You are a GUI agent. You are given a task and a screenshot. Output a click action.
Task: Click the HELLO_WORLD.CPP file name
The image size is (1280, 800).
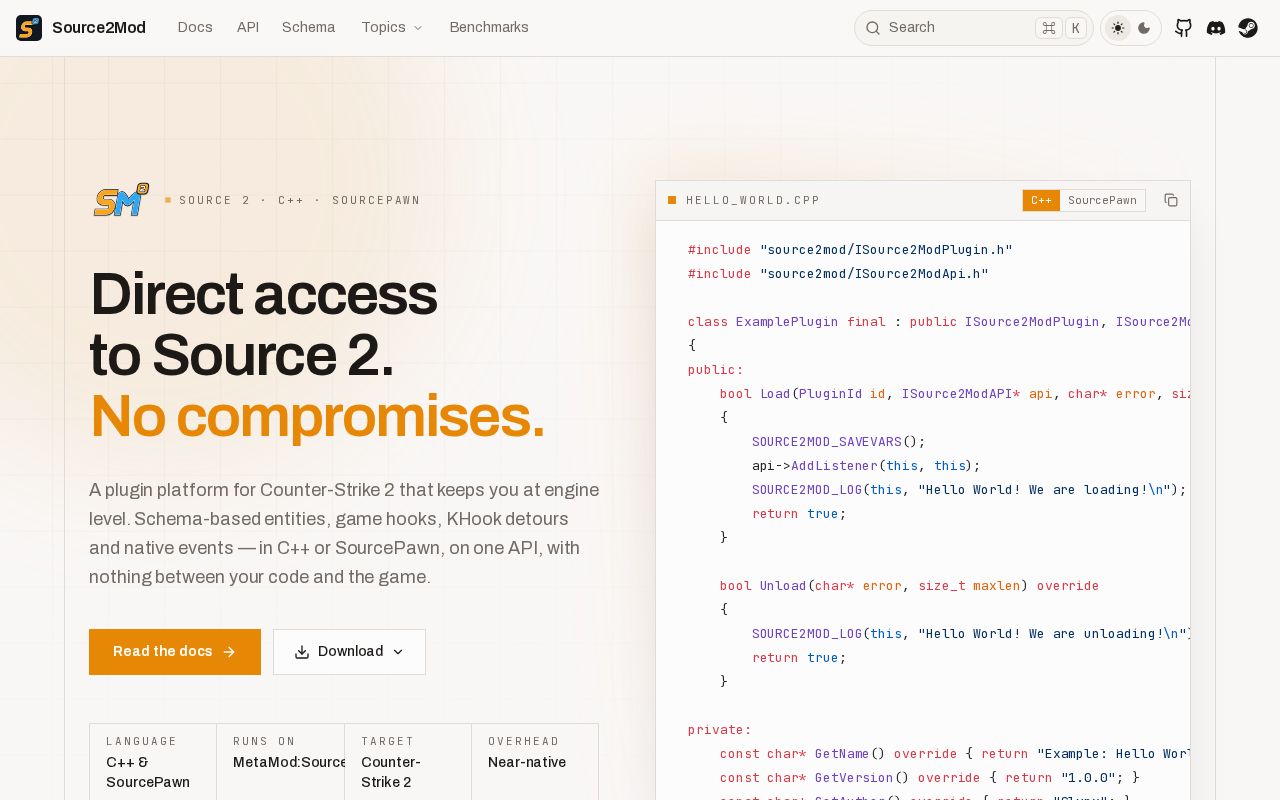pos(753,200)
